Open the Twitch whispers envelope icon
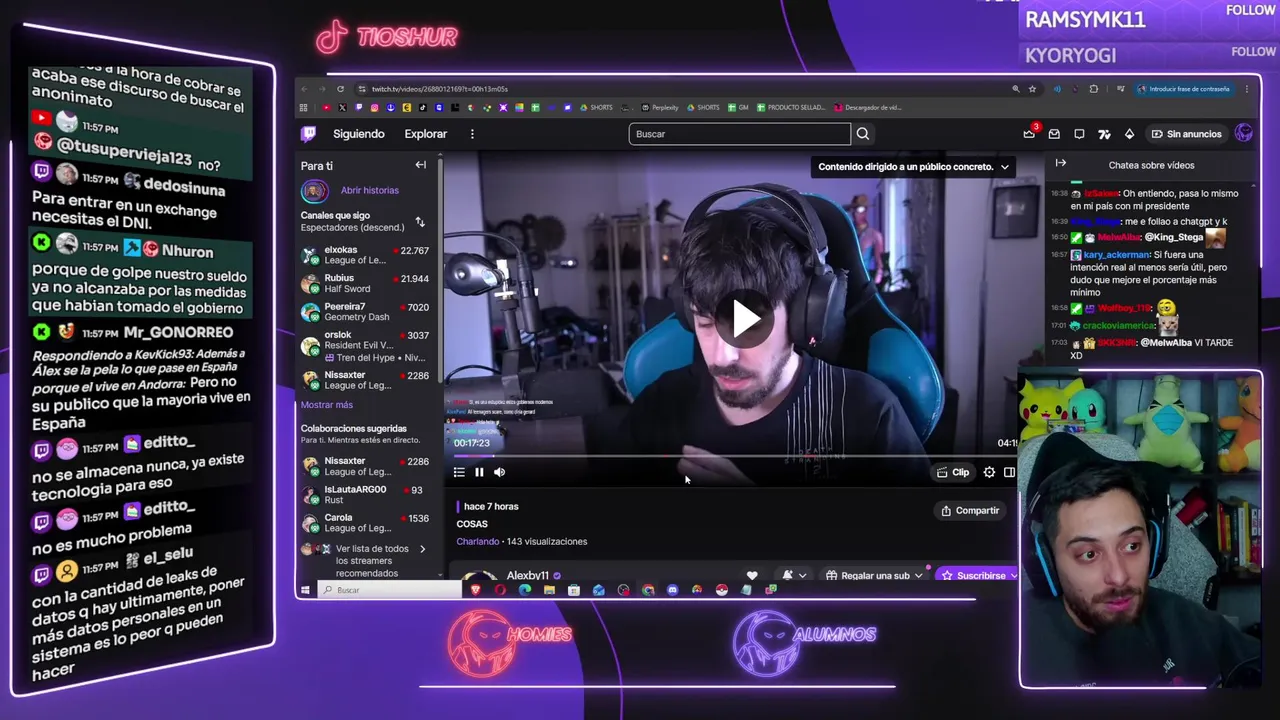This screenshot has height=720, width=1280. click(1054, 134)
